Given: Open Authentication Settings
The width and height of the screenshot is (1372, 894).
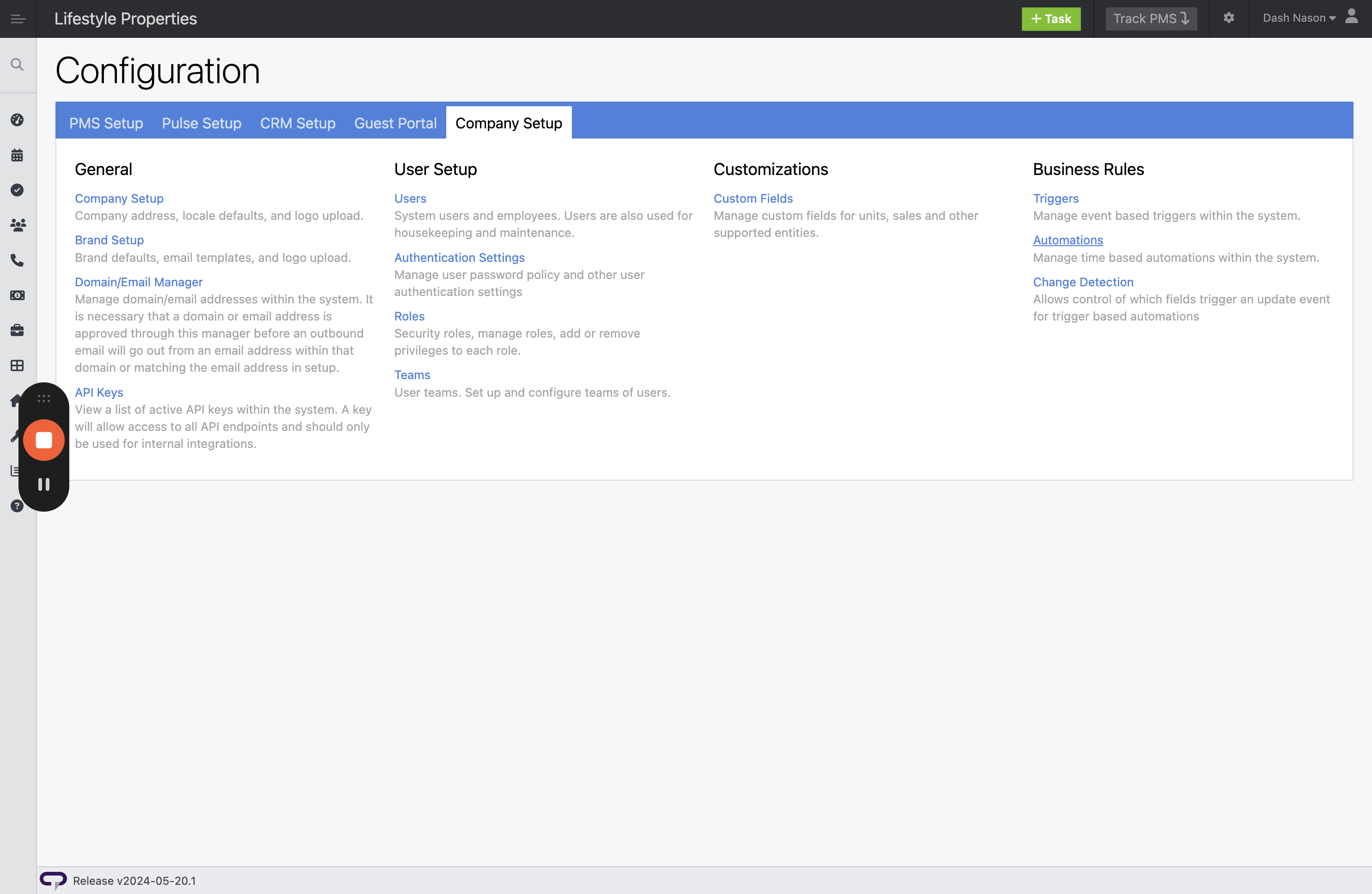Looking at the screenshot, I should click(460, 257).
